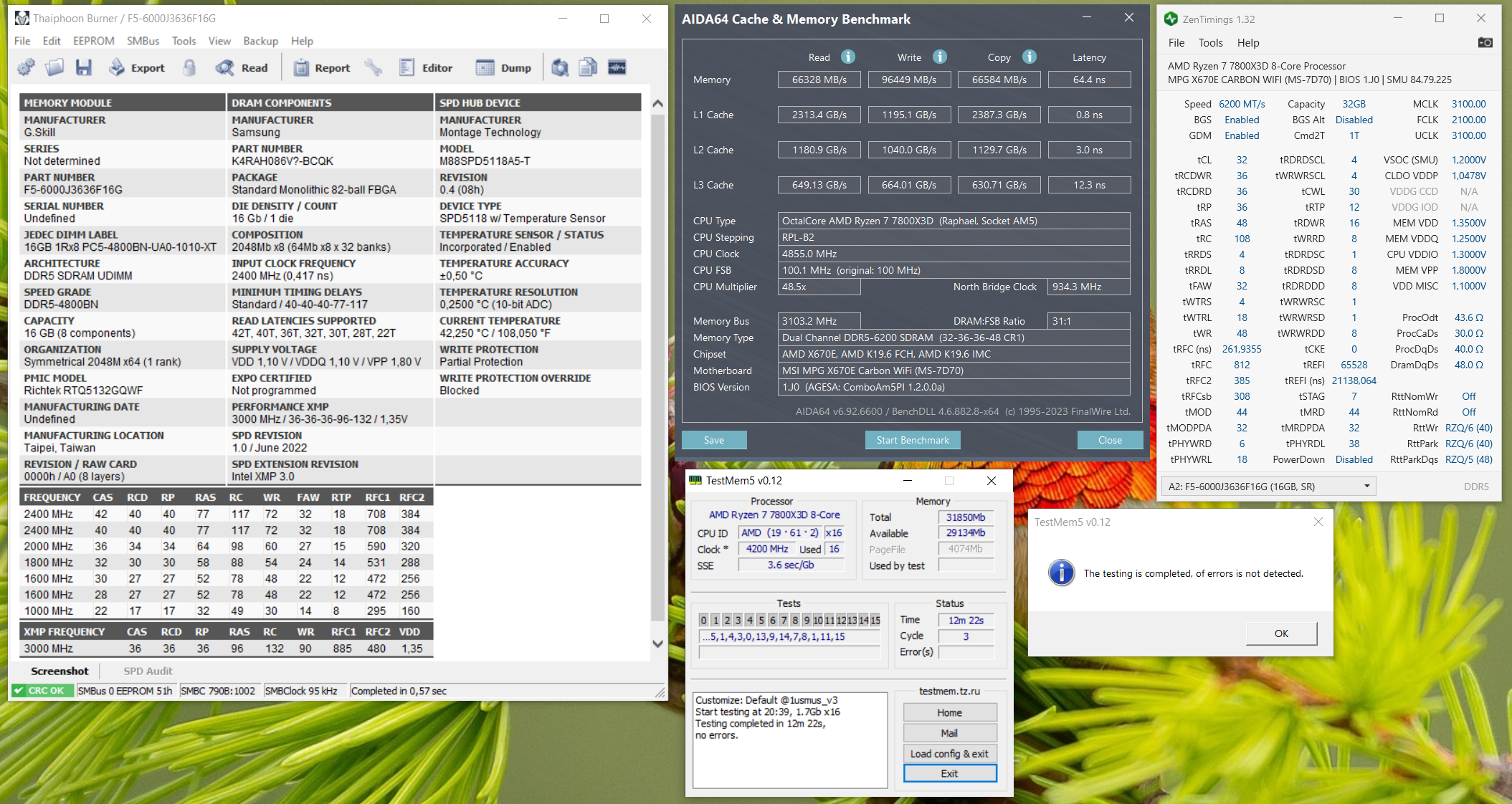
Task: Click the floppy disk save icon
Action: point(84,67)
